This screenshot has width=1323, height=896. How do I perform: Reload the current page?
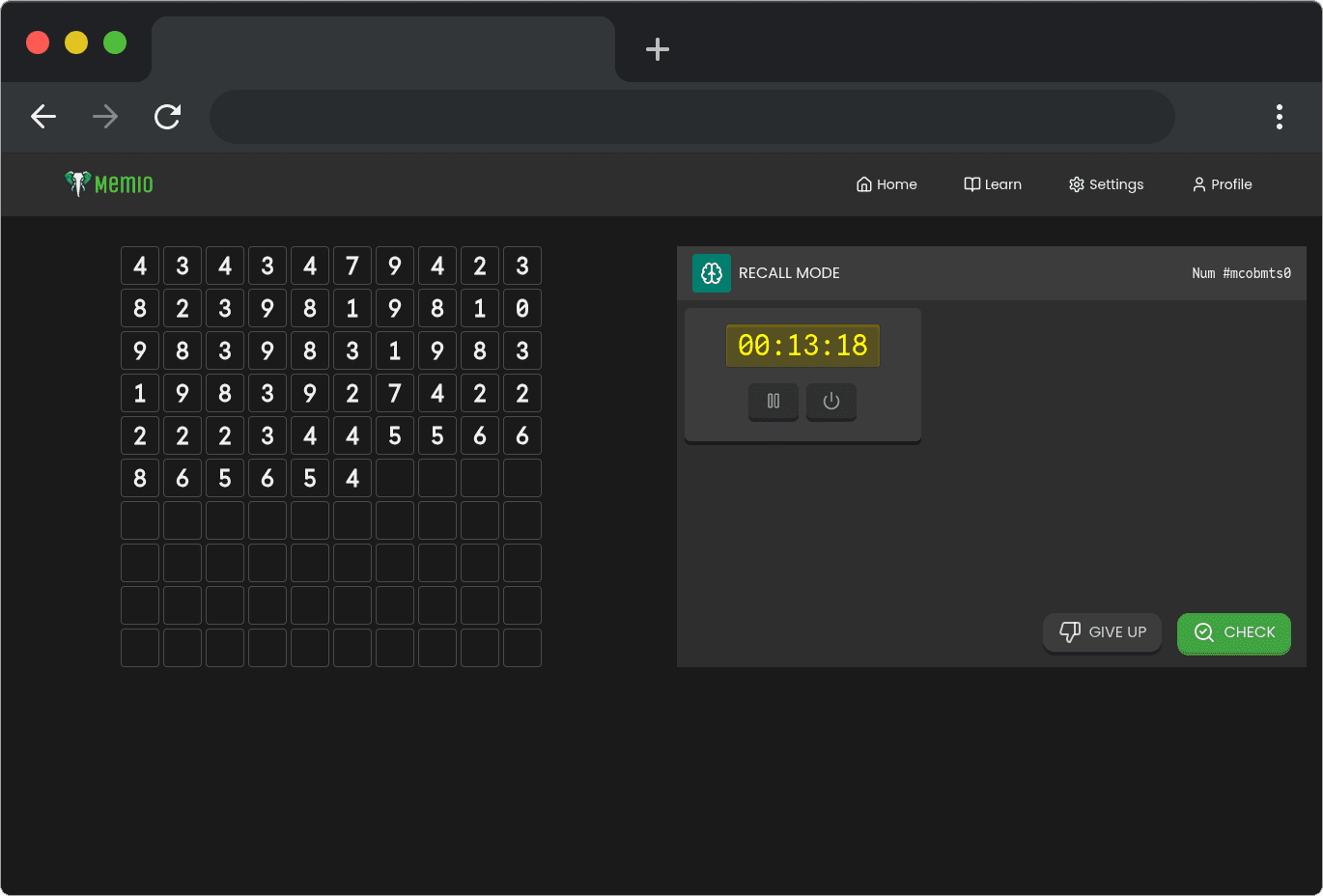pyautogui.click(x=167, y=116)
